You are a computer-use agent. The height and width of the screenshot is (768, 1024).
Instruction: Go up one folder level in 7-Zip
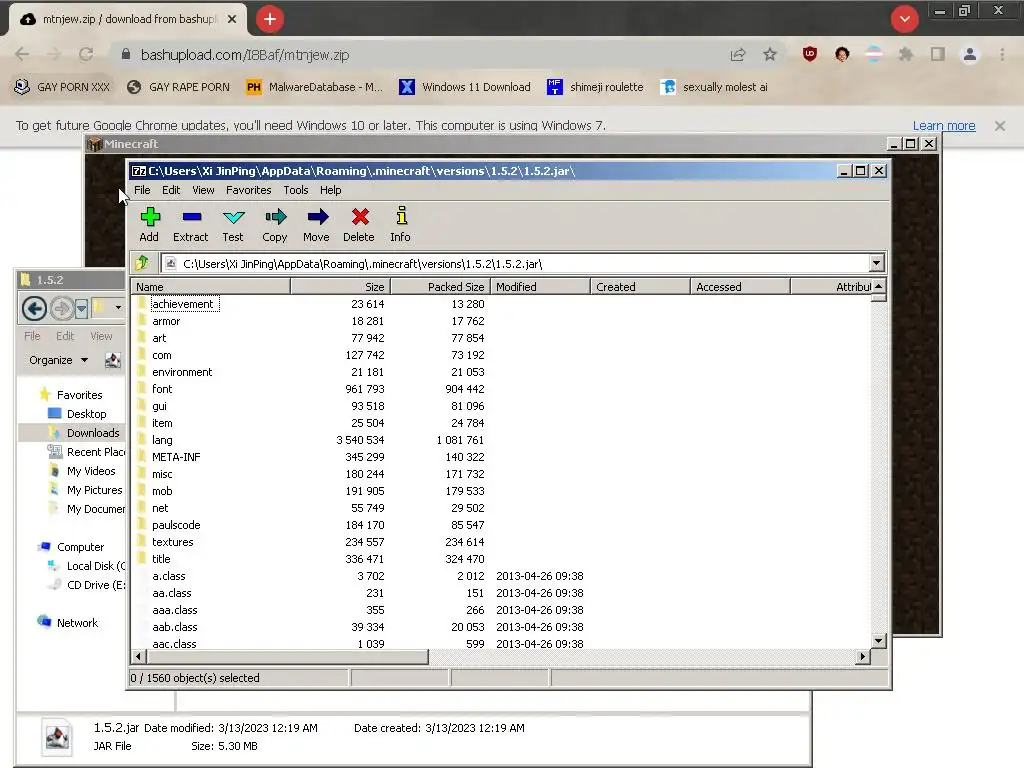[x=142, y=263]
